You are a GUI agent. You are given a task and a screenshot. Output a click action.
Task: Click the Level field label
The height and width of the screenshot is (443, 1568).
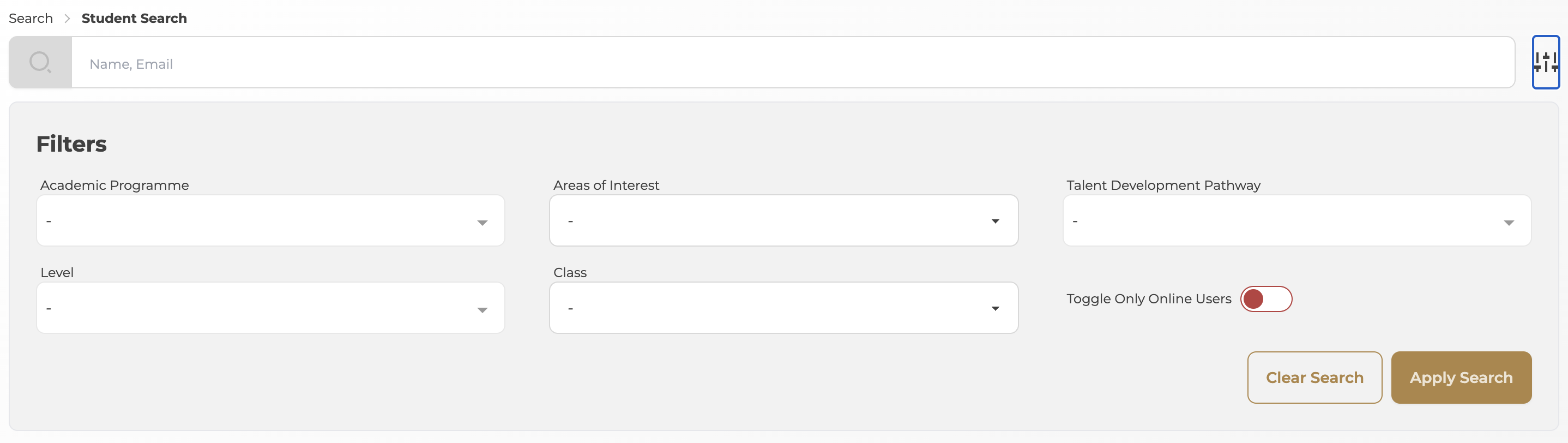point(57,272)
